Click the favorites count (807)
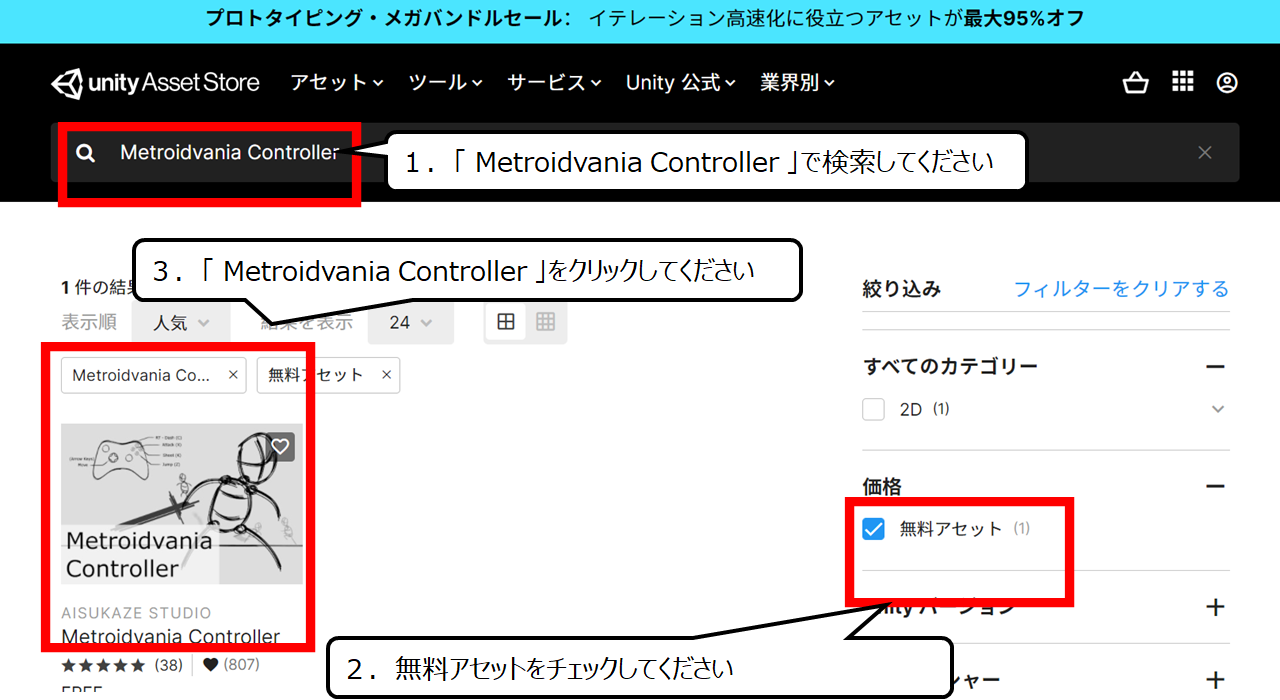This screenshot has width=1280, height=700. point(231,665)
